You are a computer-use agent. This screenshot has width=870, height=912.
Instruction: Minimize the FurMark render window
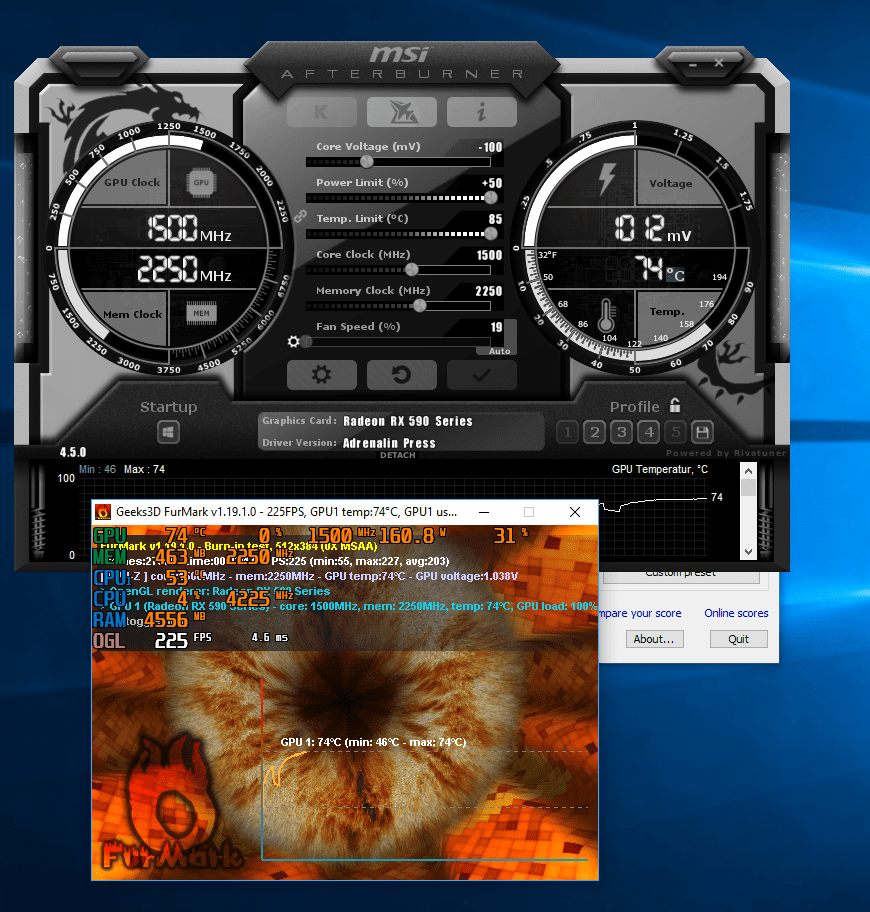(x=484, y=512)
